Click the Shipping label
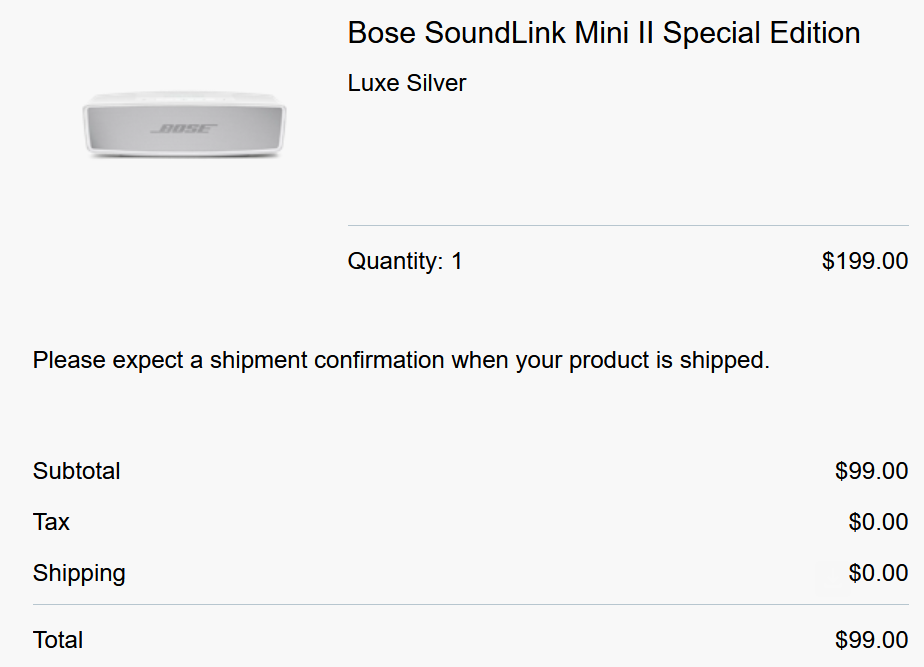The height and width of the screenshot is (667, 924). pyautogui.click(x=79, y=573)
